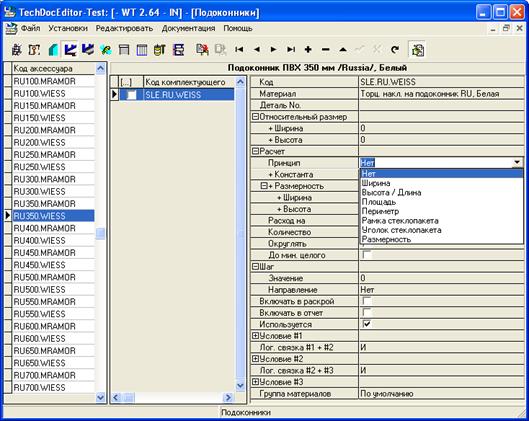Screen dimensions: 529x421
Task: Click the plus add record icon
Action: coord(308,50)
